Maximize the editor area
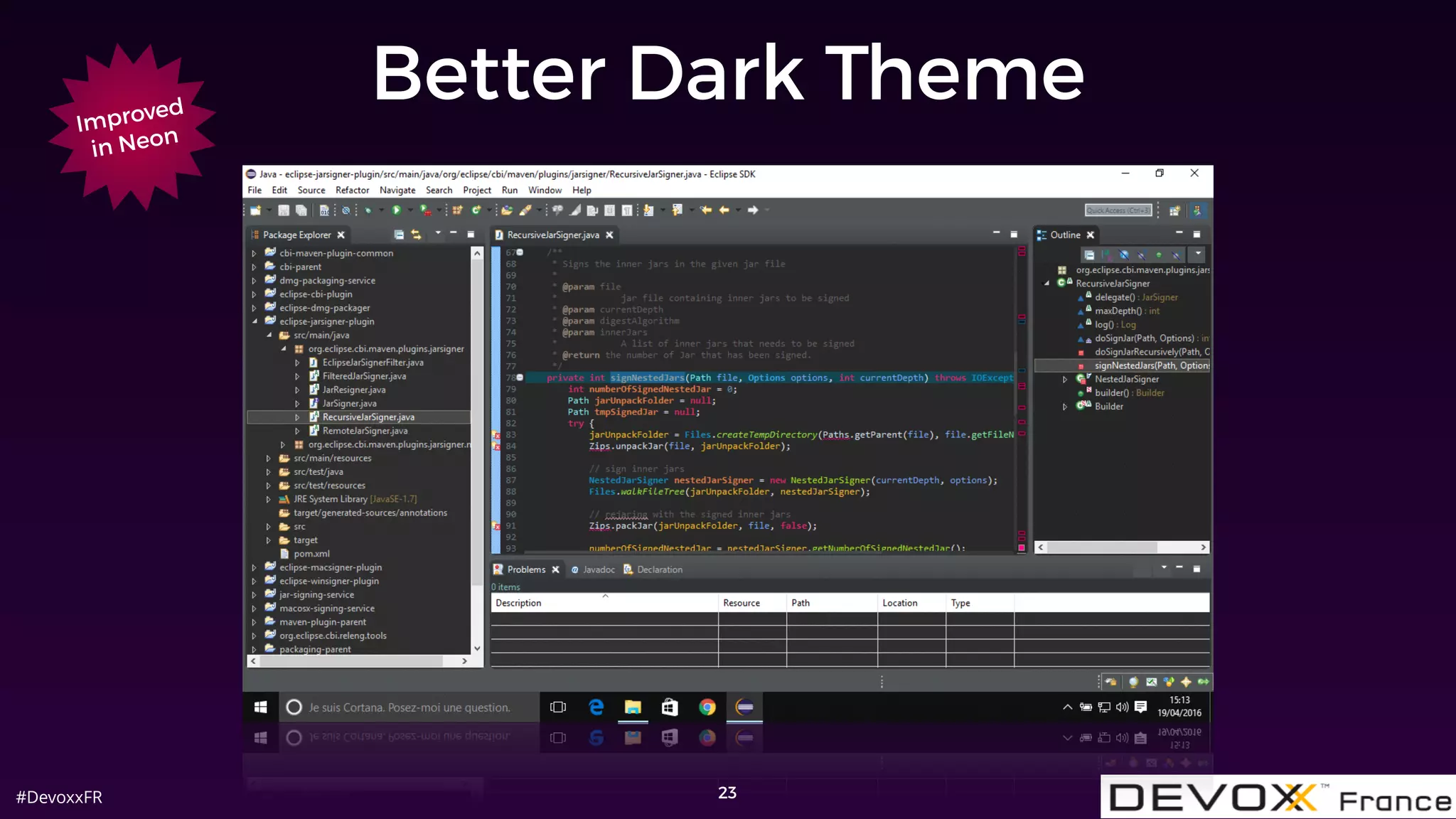 (1014, 234)
